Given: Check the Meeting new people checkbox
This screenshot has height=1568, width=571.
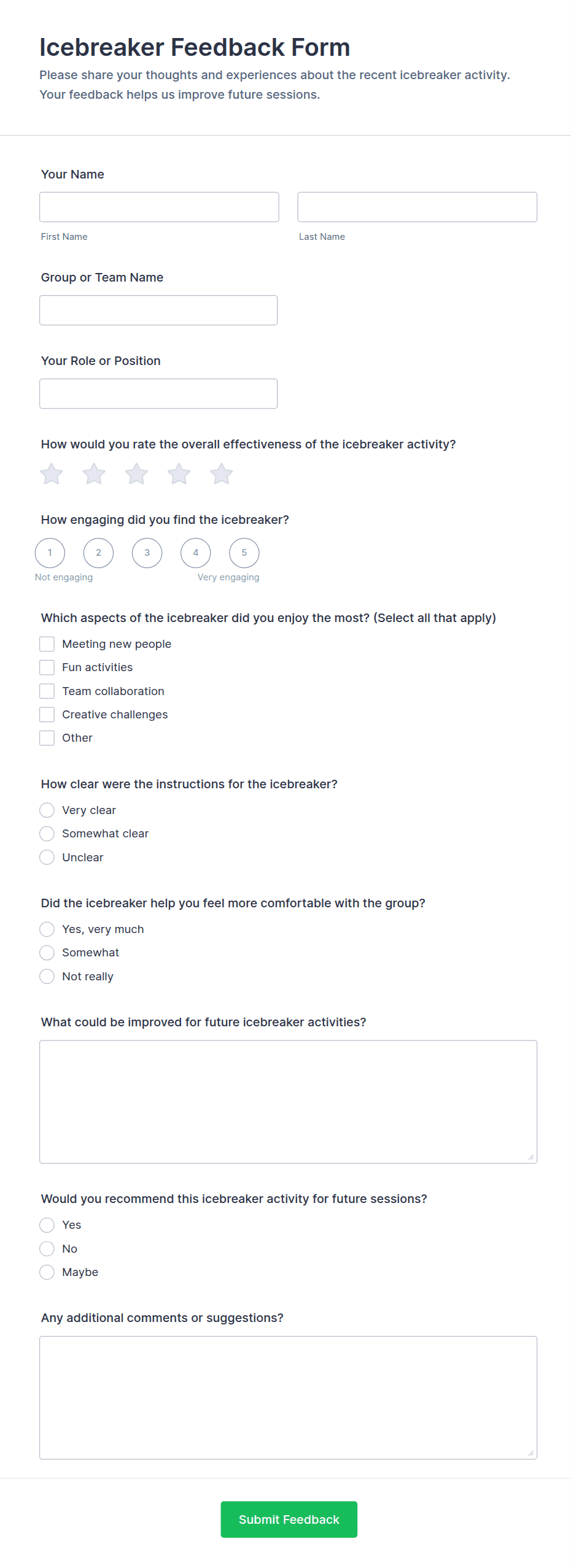Looking at the screenshot, I should [x=47, y=644].
